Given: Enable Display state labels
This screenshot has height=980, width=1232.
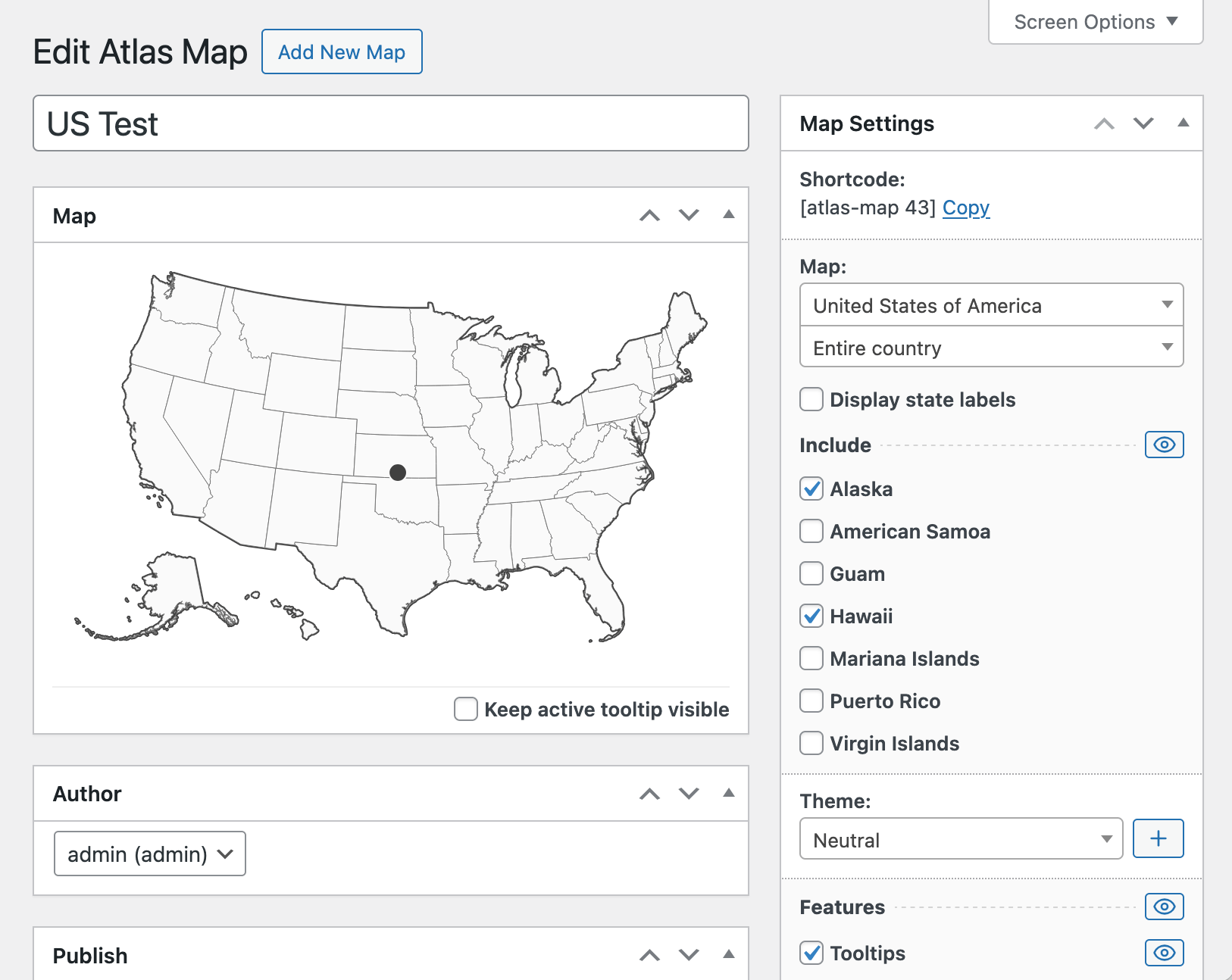Looking at the screenshot, I should pos(811,400).
